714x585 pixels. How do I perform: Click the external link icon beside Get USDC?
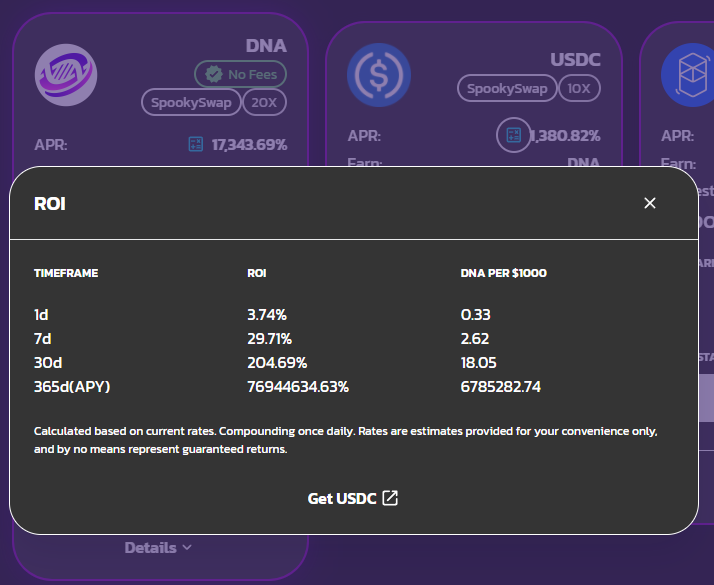coord(390,498)
